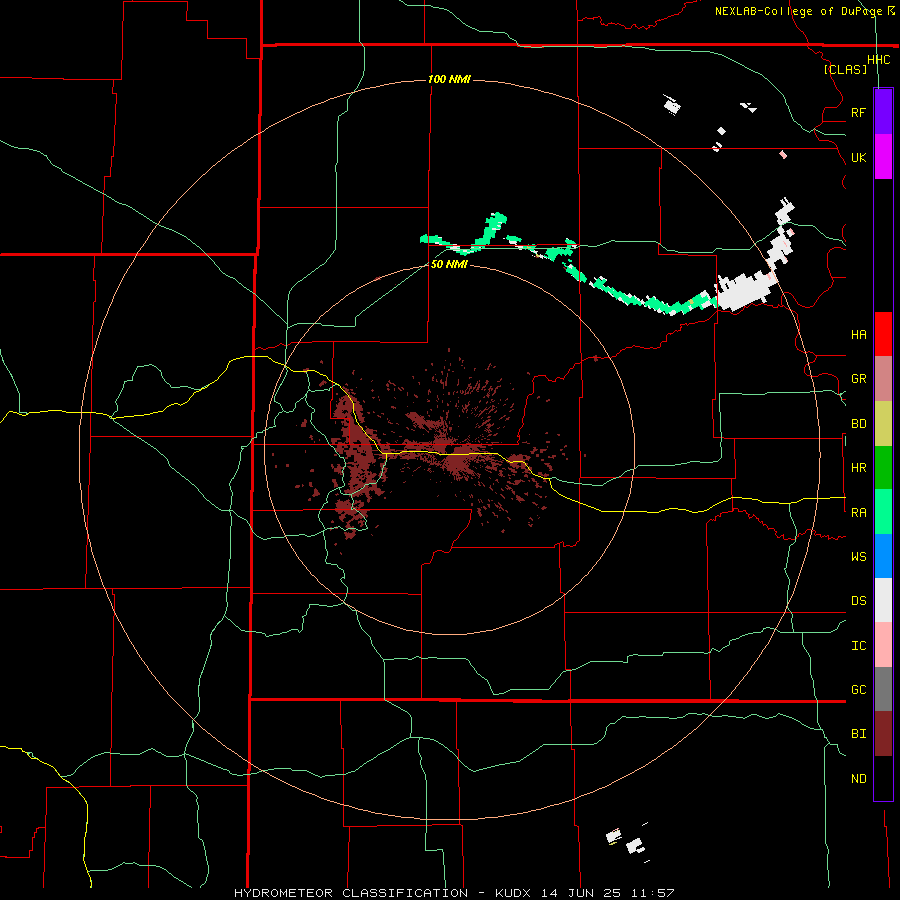The width and height of the screenshot is (900, 900).
Task: Click the HR legend label
Action: pyautogui.click(x=858, y=468)
